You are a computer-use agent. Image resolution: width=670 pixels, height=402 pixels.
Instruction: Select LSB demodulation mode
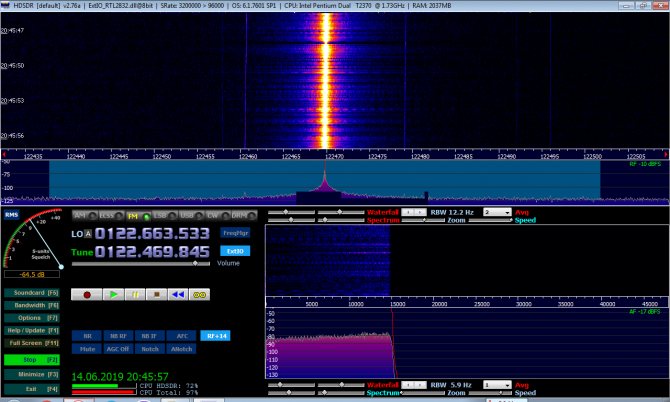(x=165, y=216)
